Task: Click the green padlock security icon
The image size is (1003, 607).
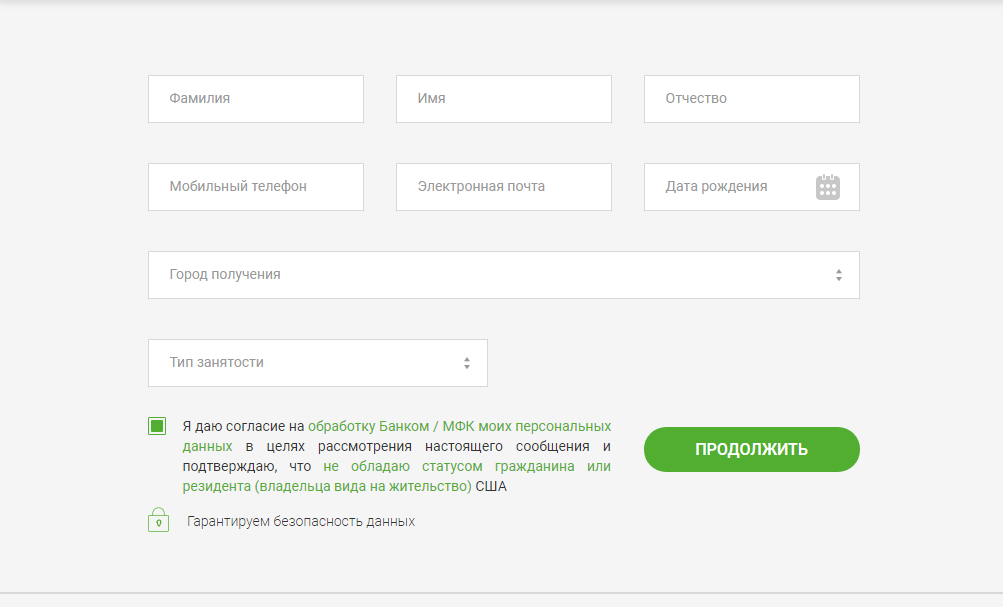Action: click(159, 520)
